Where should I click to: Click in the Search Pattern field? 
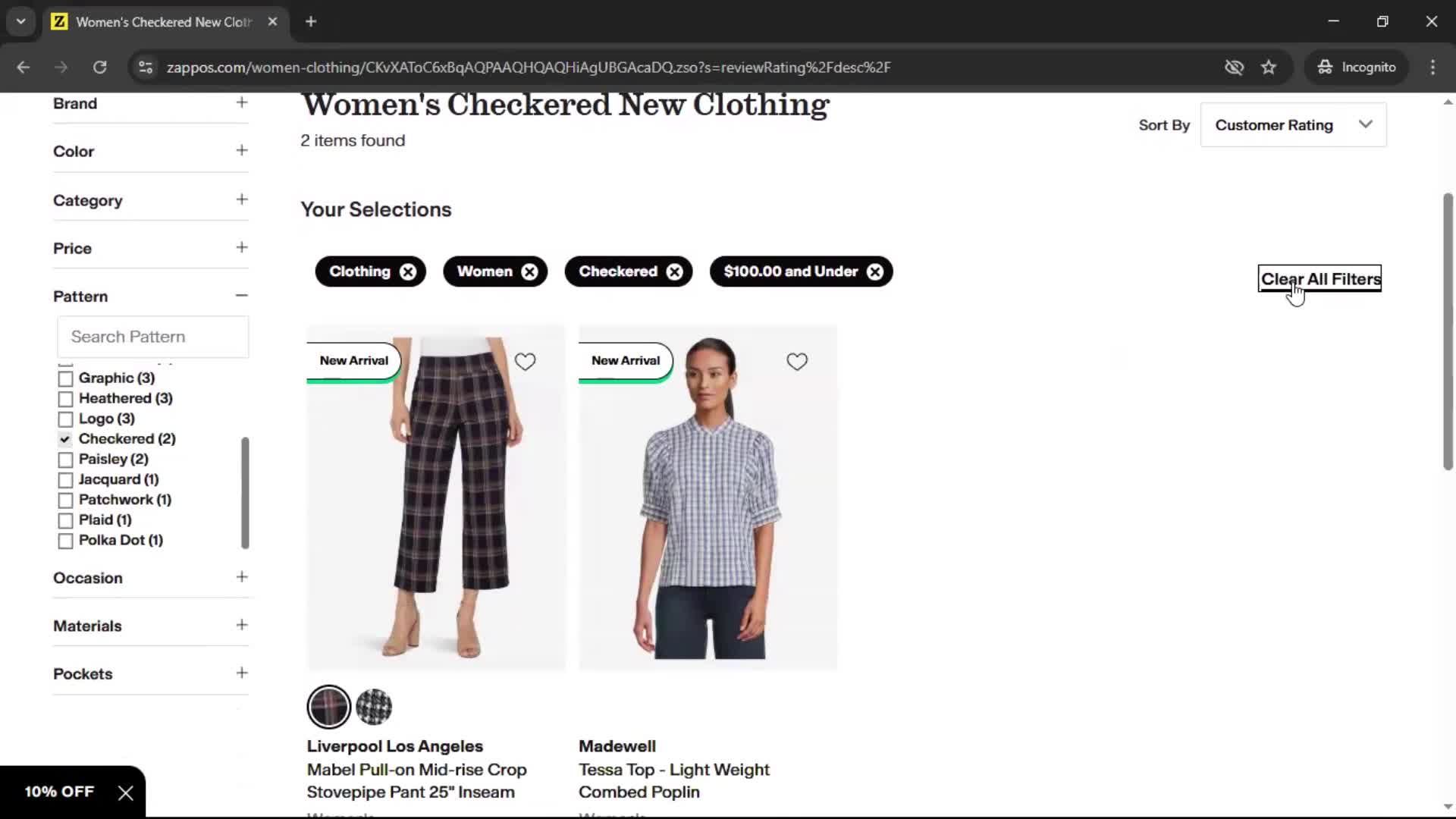(x=152, y=337)
